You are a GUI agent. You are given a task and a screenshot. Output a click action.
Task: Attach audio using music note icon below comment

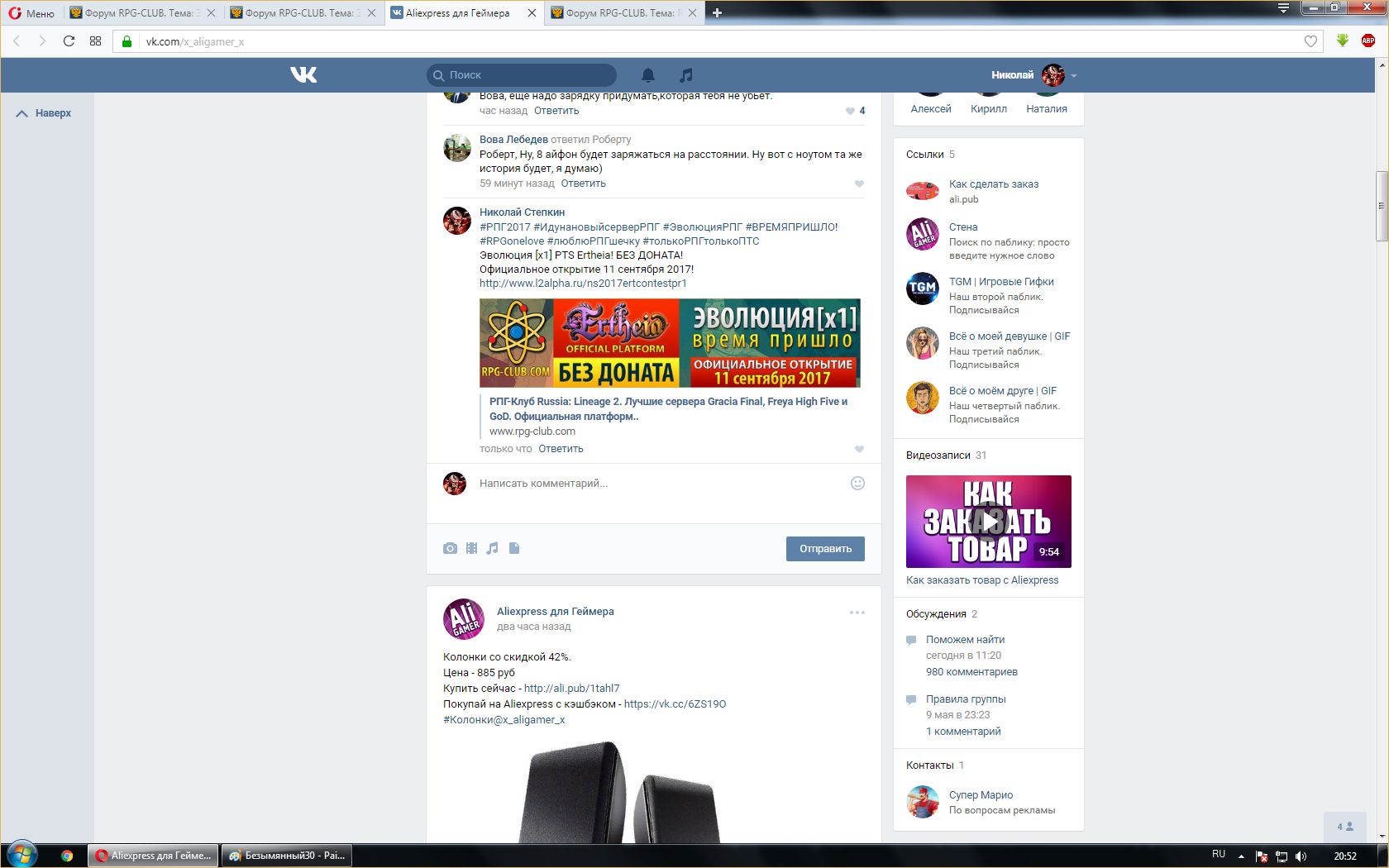(x=493, y=548)
